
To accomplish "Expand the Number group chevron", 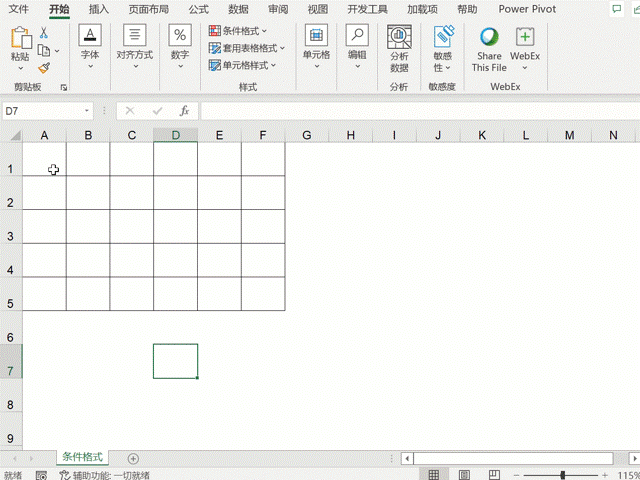I will pyautogui.click(x=180, y=66).
